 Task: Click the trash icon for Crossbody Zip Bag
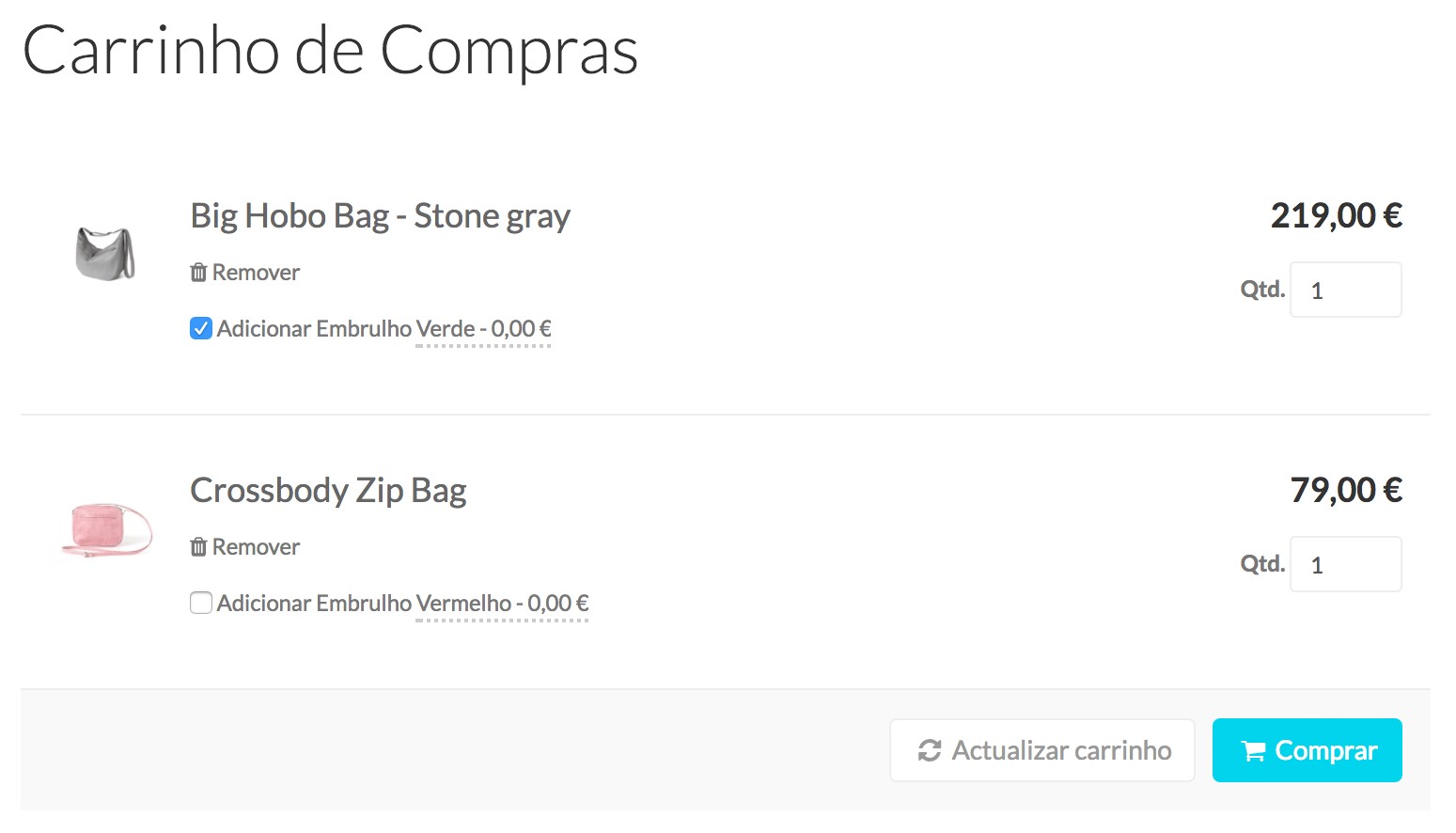coord(198,547)
